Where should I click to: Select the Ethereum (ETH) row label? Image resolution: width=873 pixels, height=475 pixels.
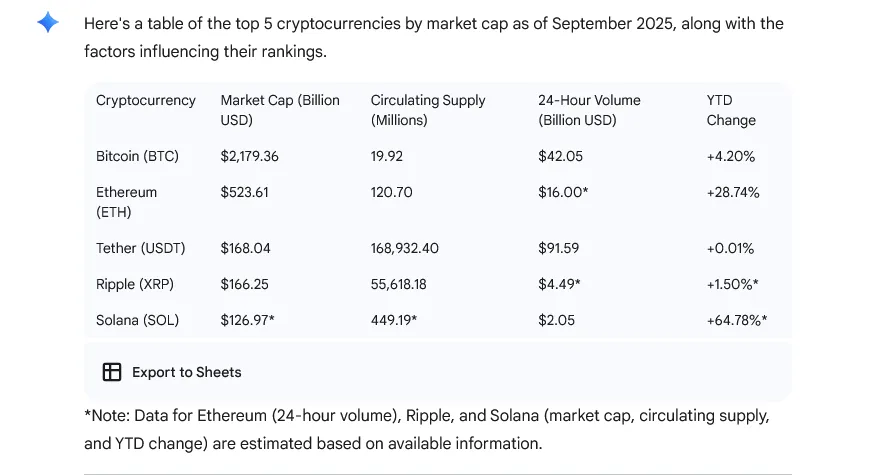[x=126, y=202]
